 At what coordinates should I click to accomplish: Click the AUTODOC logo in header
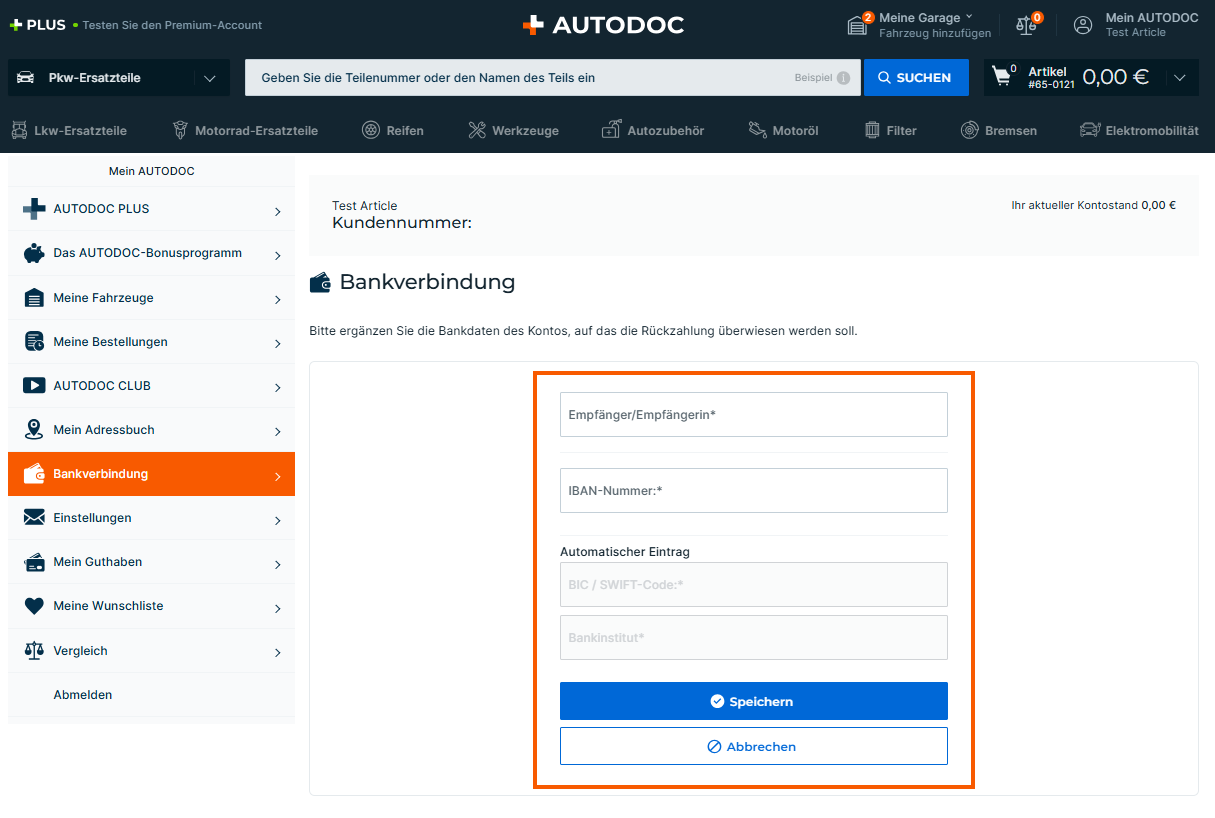pyautogui.click(x=604, y=25)
